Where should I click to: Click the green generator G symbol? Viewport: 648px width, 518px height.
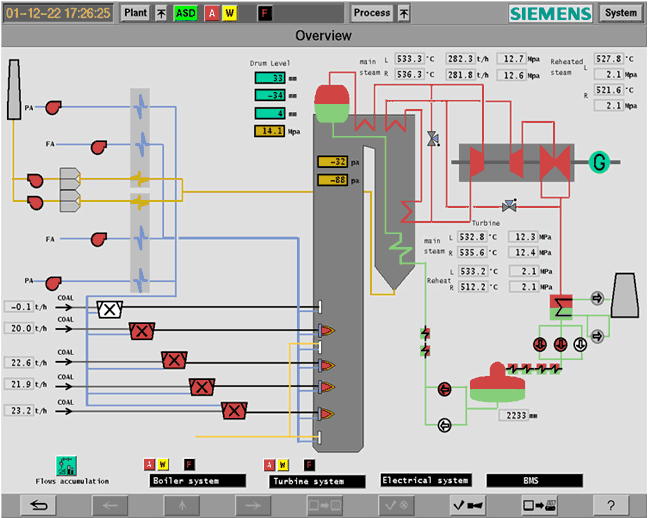(x=599, y=161)
